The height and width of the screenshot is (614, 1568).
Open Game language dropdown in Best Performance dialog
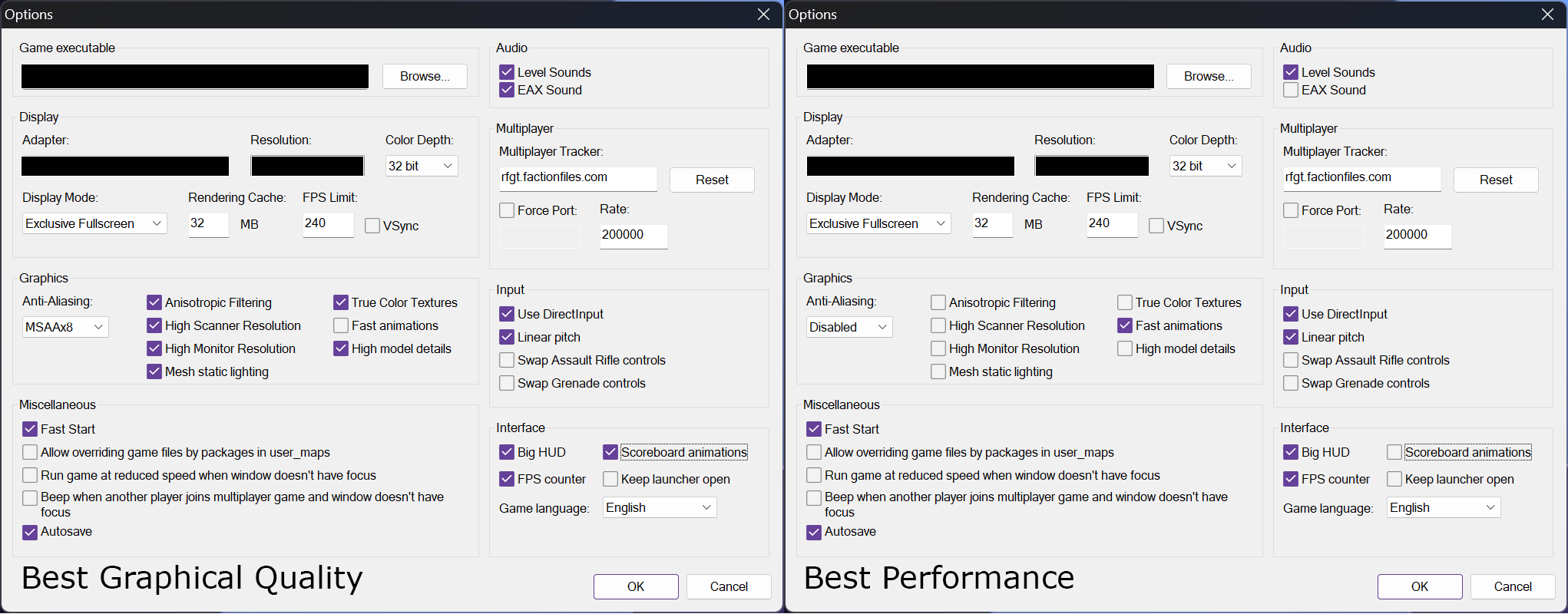point(1443,508)
